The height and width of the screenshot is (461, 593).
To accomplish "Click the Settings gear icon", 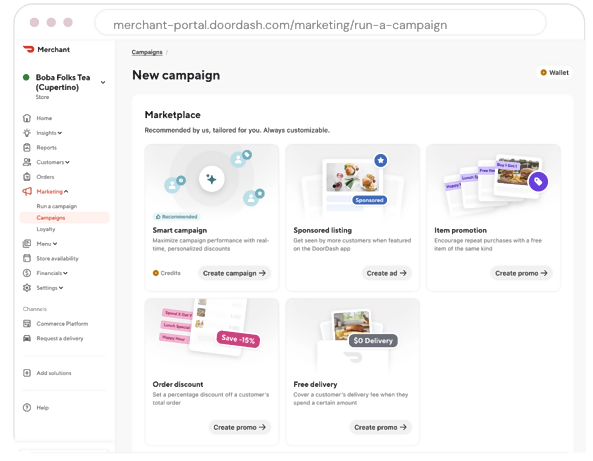I will [x=27, y=288].
